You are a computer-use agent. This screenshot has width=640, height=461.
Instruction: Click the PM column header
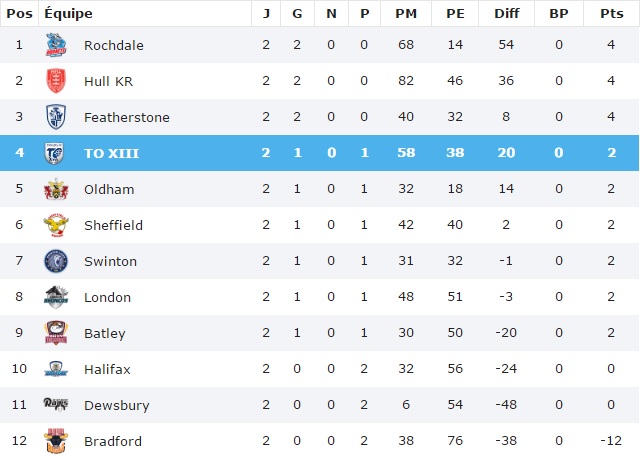point(405,13)
